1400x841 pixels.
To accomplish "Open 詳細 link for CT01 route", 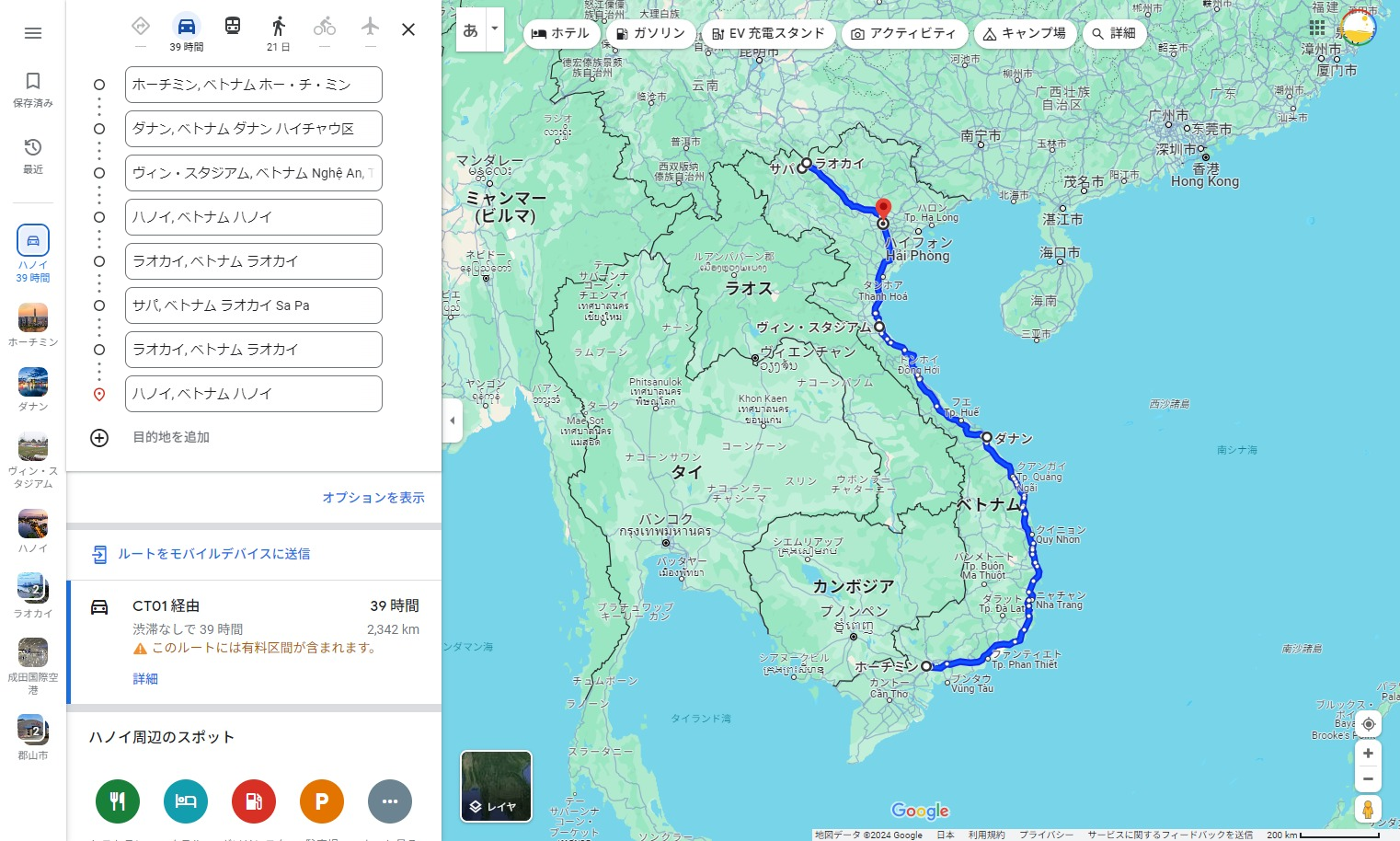I will [145, 679].
